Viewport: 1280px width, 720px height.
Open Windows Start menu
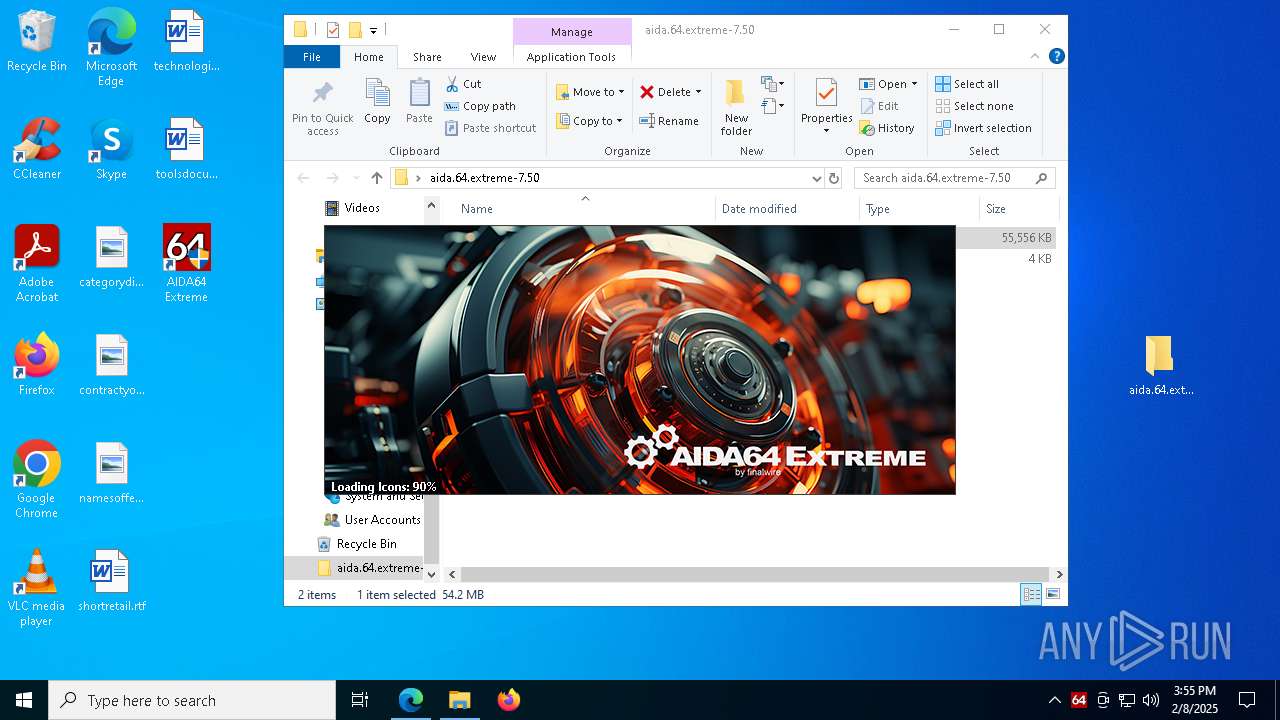(24, 700)
